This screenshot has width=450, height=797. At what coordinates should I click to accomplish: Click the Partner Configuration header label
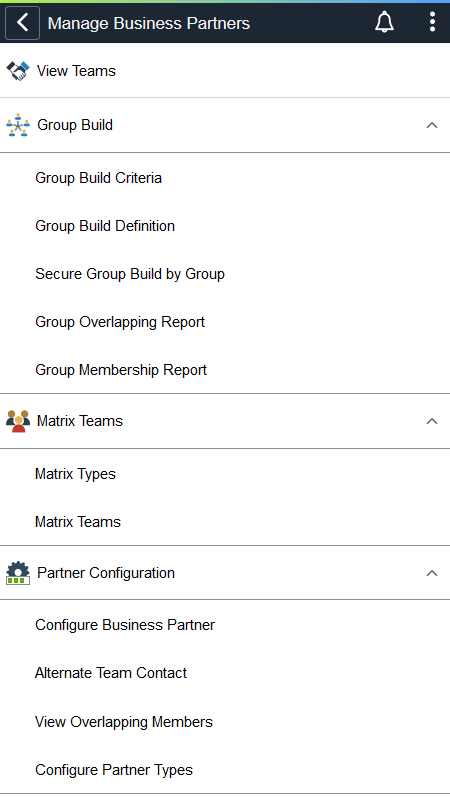click(x=106, y=573)
